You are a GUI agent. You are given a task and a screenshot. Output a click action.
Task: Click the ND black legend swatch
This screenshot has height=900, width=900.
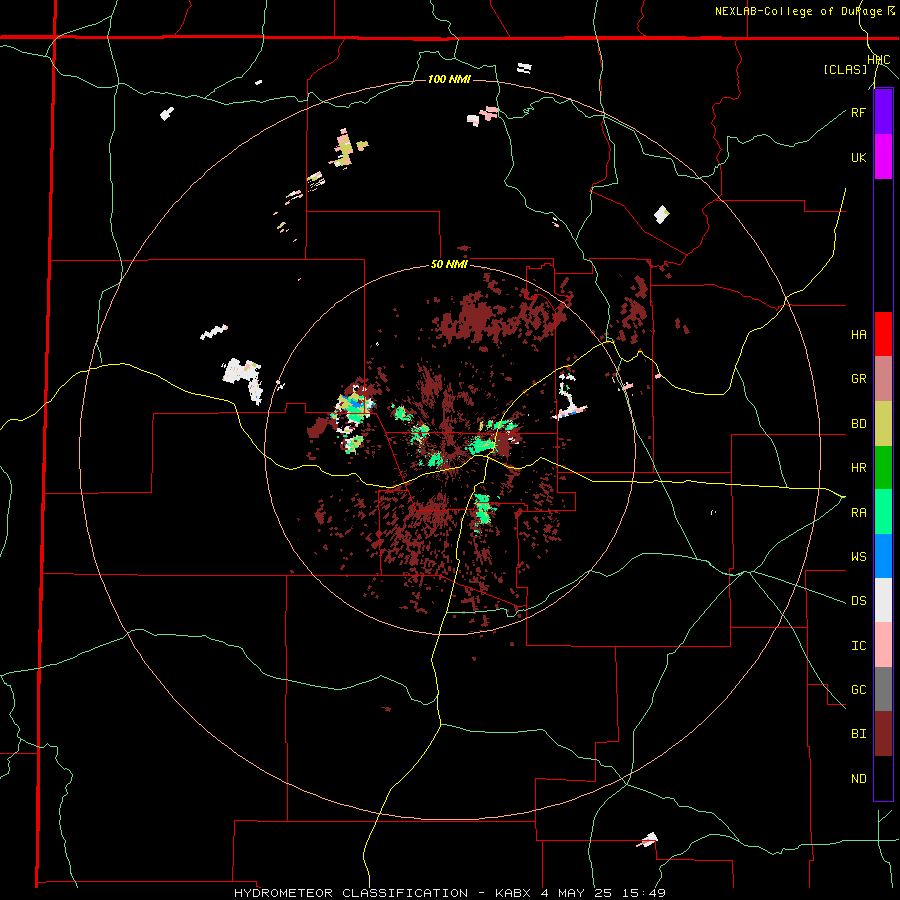click(883, 778)
